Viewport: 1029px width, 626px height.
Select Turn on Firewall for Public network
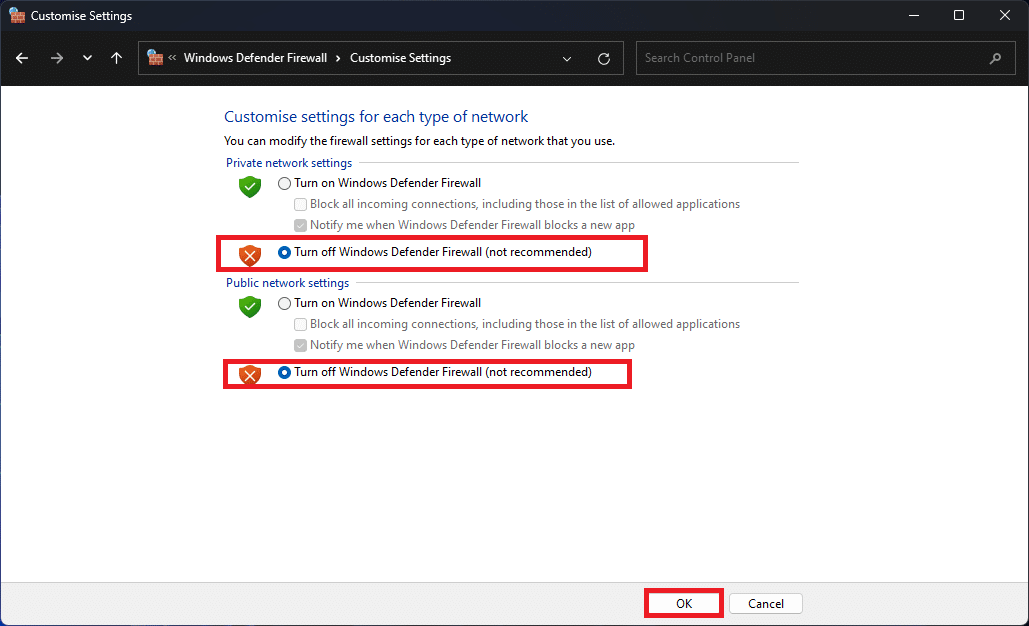285,303
